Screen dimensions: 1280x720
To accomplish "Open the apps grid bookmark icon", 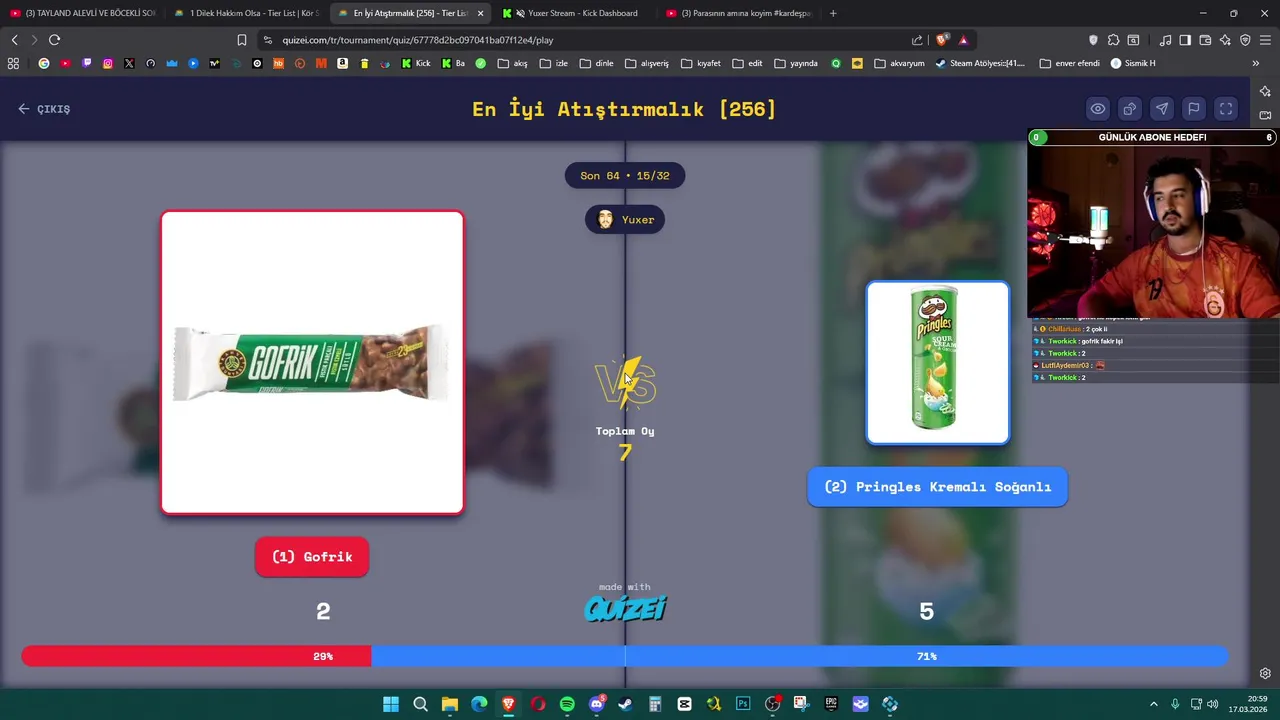I will 13,63.
